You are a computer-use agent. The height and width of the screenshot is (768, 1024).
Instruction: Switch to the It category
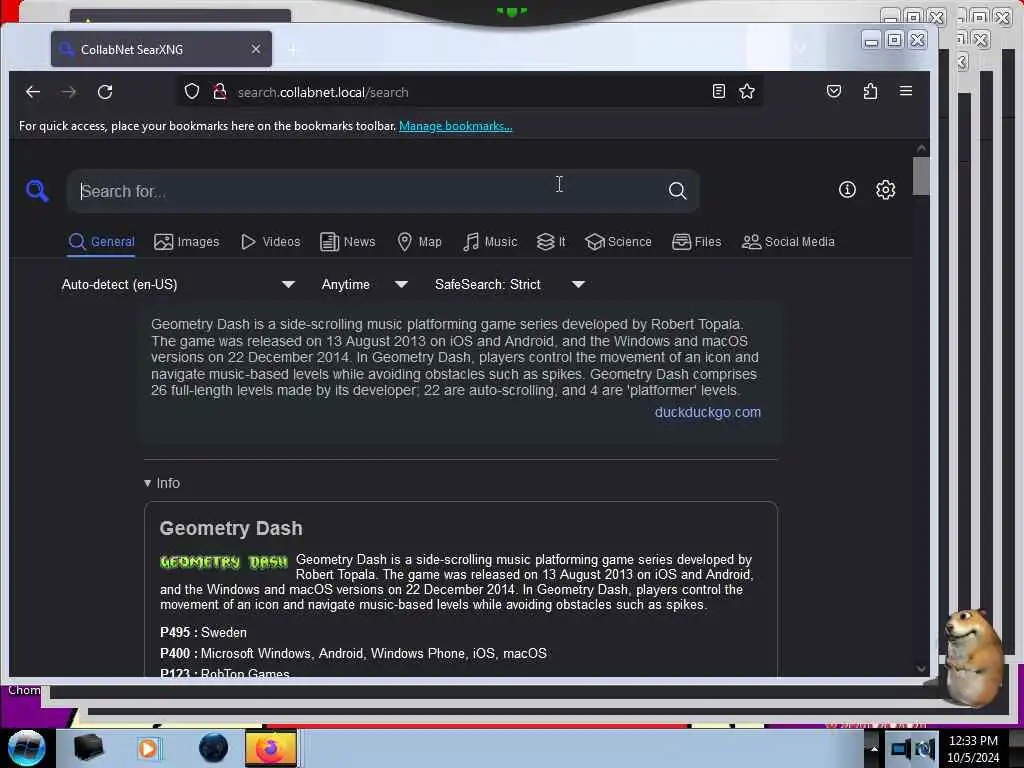[x=551, y=242]
